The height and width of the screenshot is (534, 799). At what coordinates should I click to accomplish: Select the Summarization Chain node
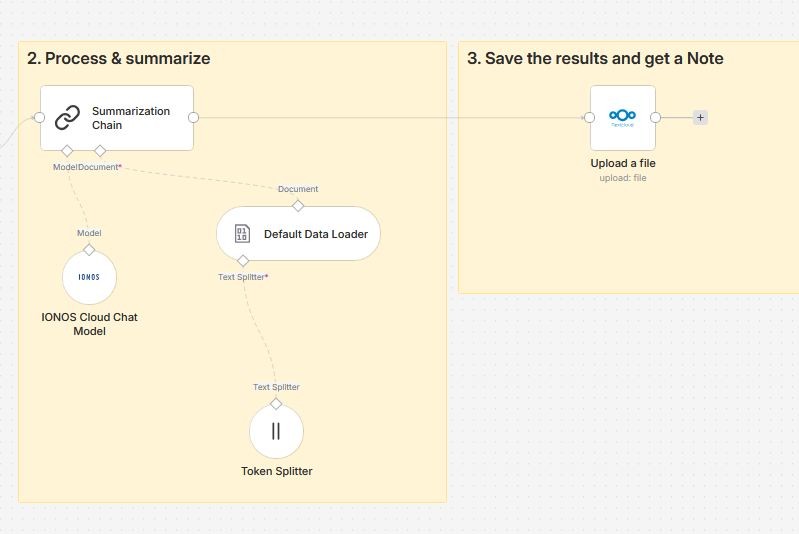click(117, 118)
